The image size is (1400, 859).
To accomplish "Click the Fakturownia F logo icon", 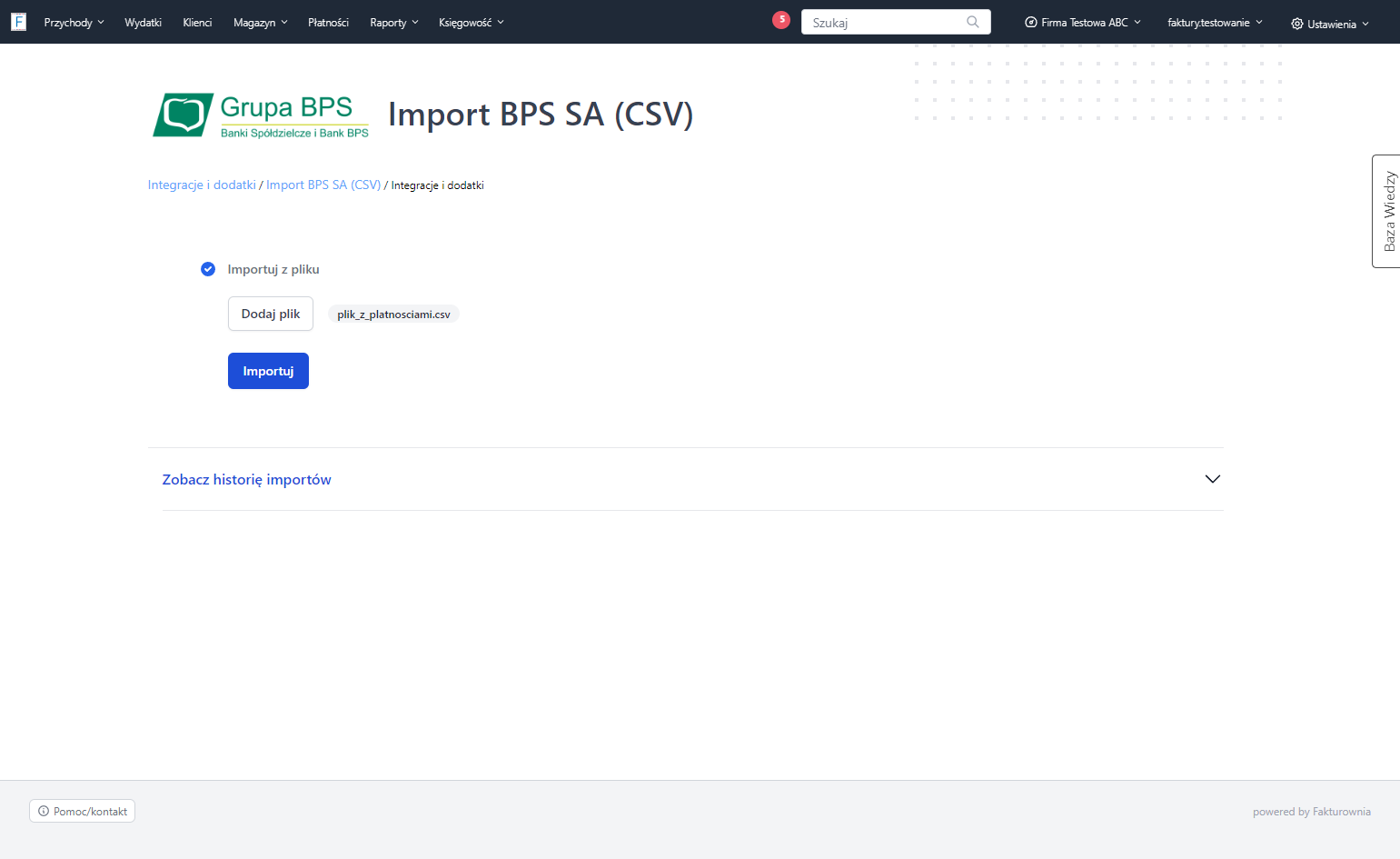I will point(18,22).
